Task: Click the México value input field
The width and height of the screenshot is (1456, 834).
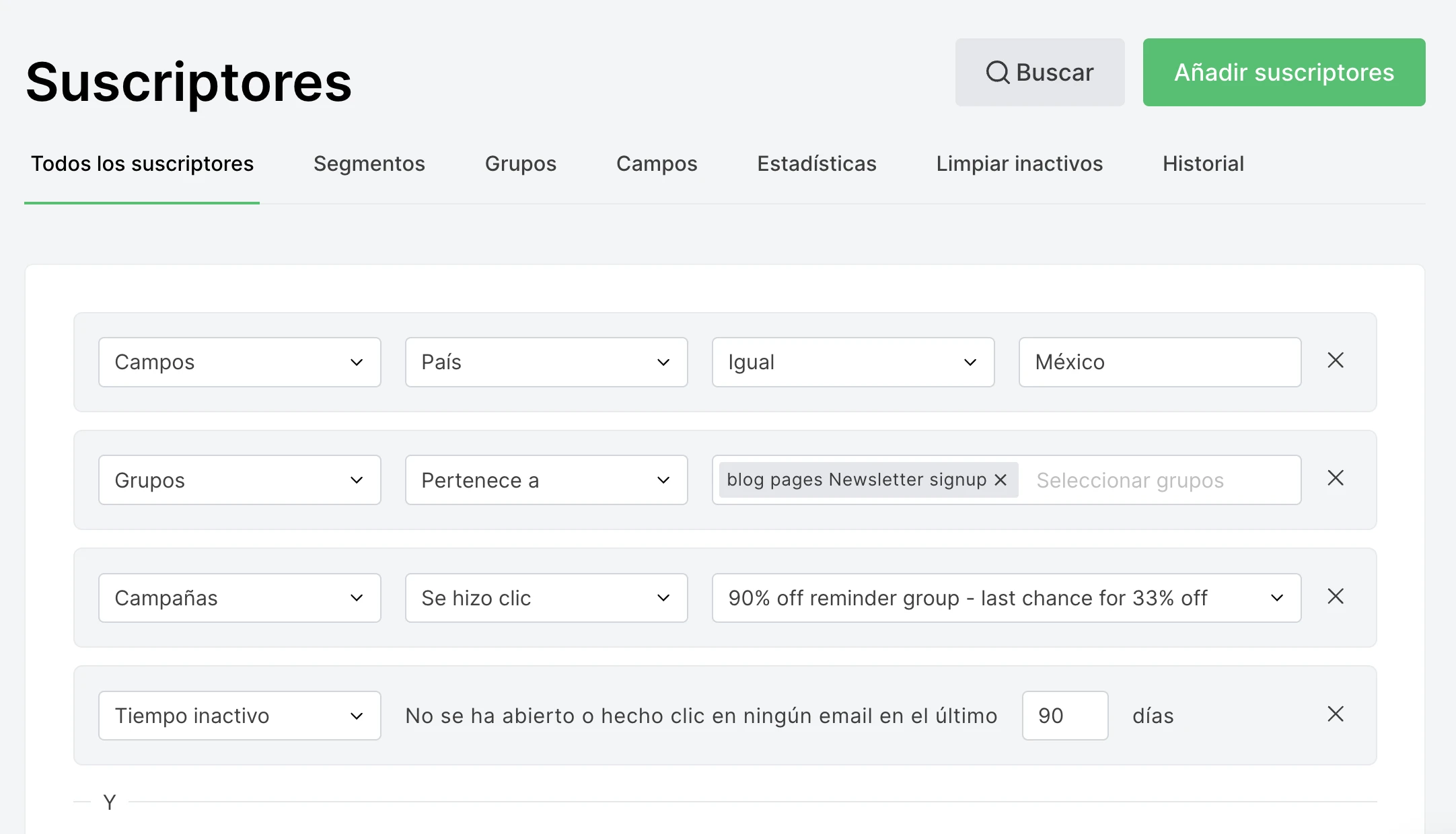Action: click(x=1159, y=362)
